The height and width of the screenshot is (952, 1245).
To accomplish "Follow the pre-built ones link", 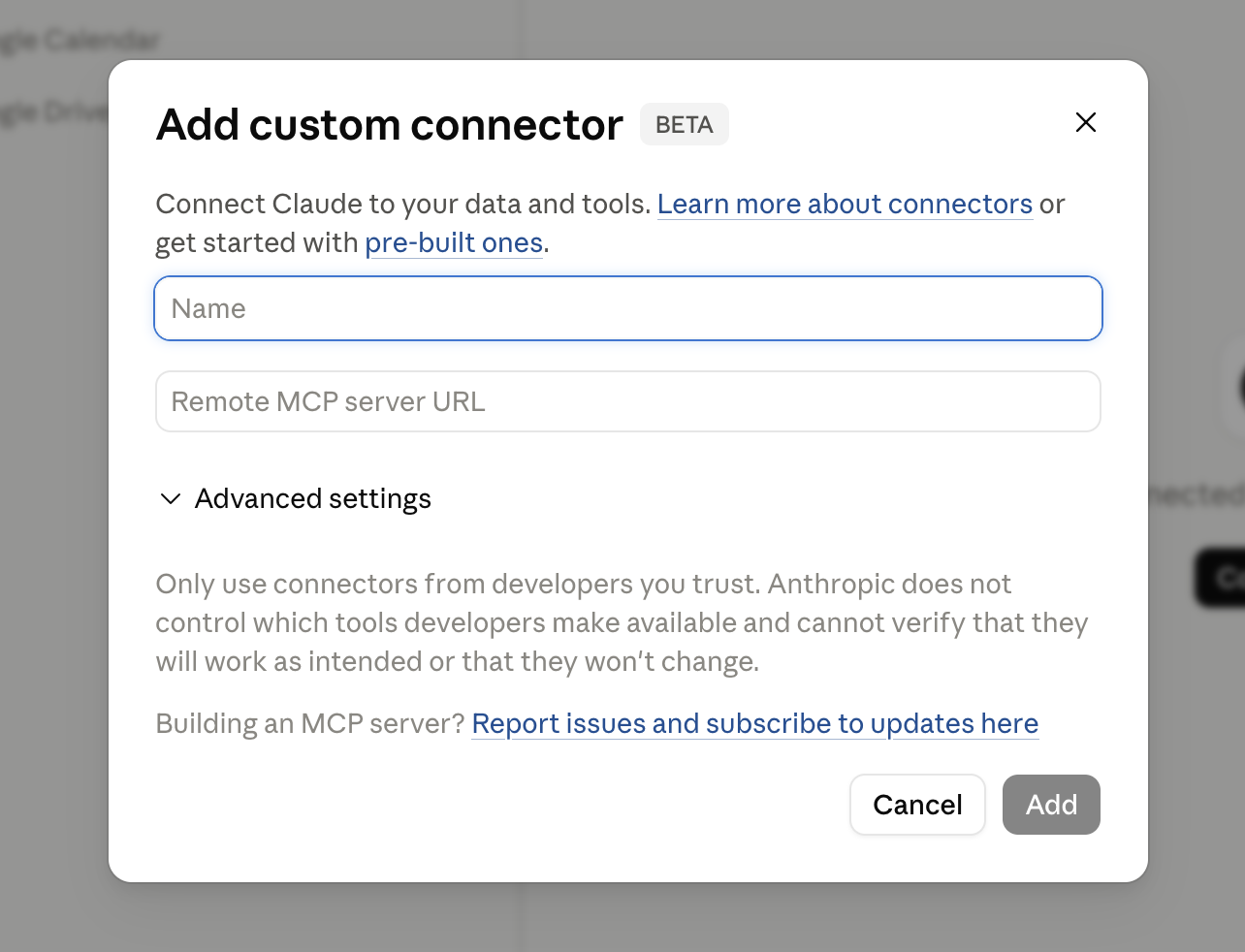I will (x=454, y=242).
